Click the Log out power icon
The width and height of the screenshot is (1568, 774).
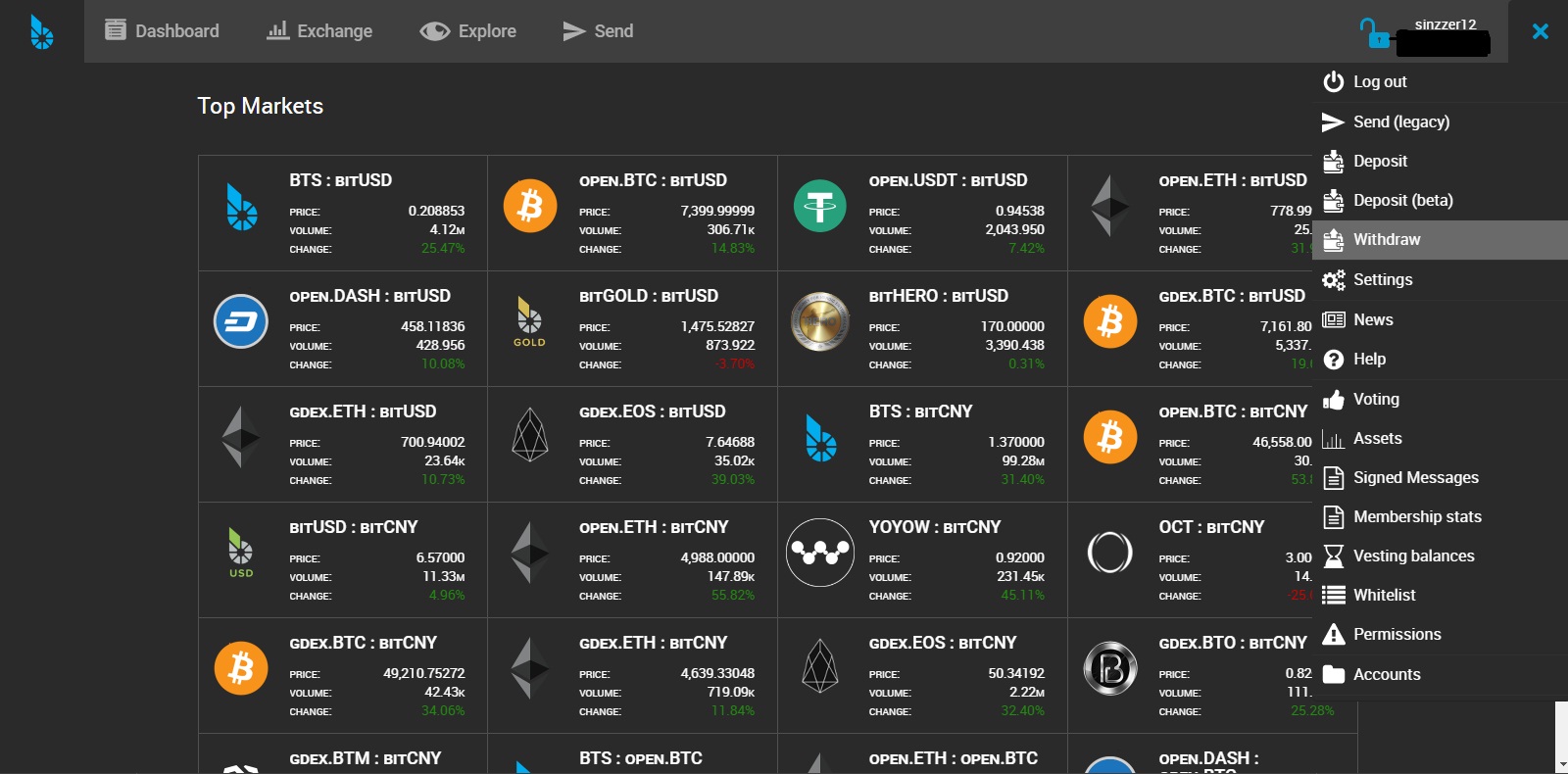click(1333, 81)
